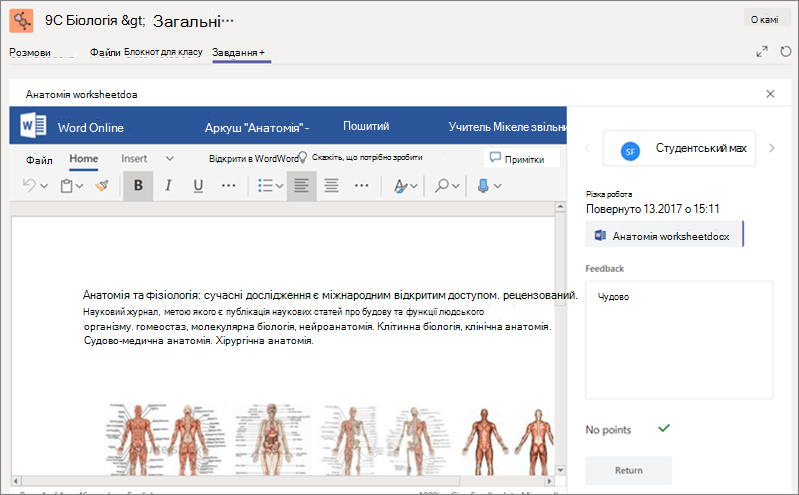Expand the bullet list dropdown arrow
Viewport: 799px width, 495px height.
[280, 186]
